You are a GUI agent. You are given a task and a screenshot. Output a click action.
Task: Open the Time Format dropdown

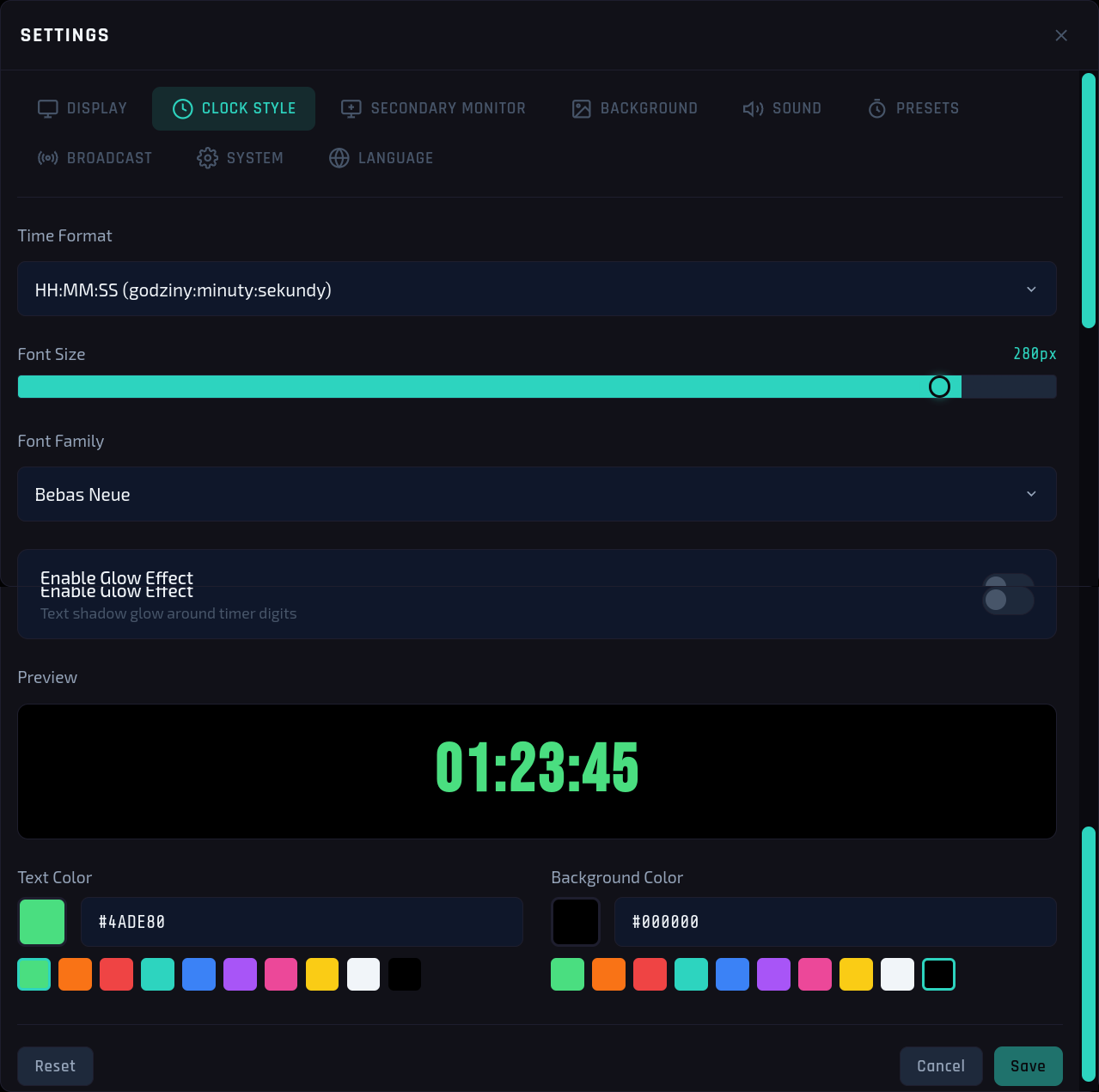coord(537,289)
